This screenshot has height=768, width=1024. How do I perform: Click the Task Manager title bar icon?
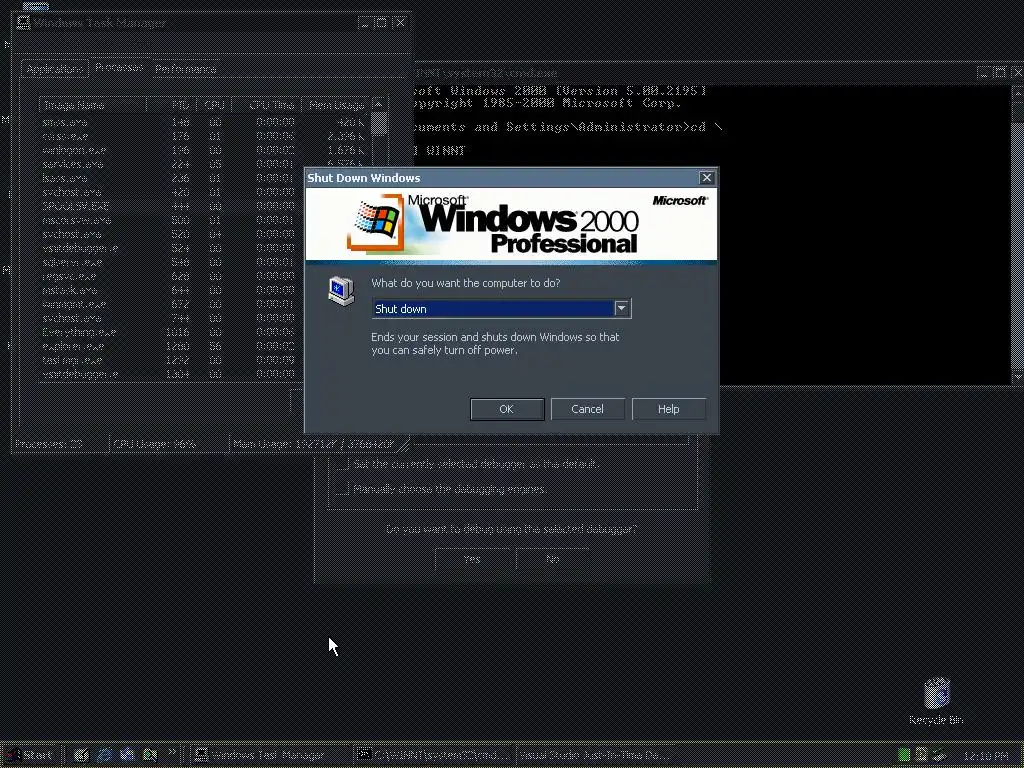pyautogui.click(x=24, y=23)
